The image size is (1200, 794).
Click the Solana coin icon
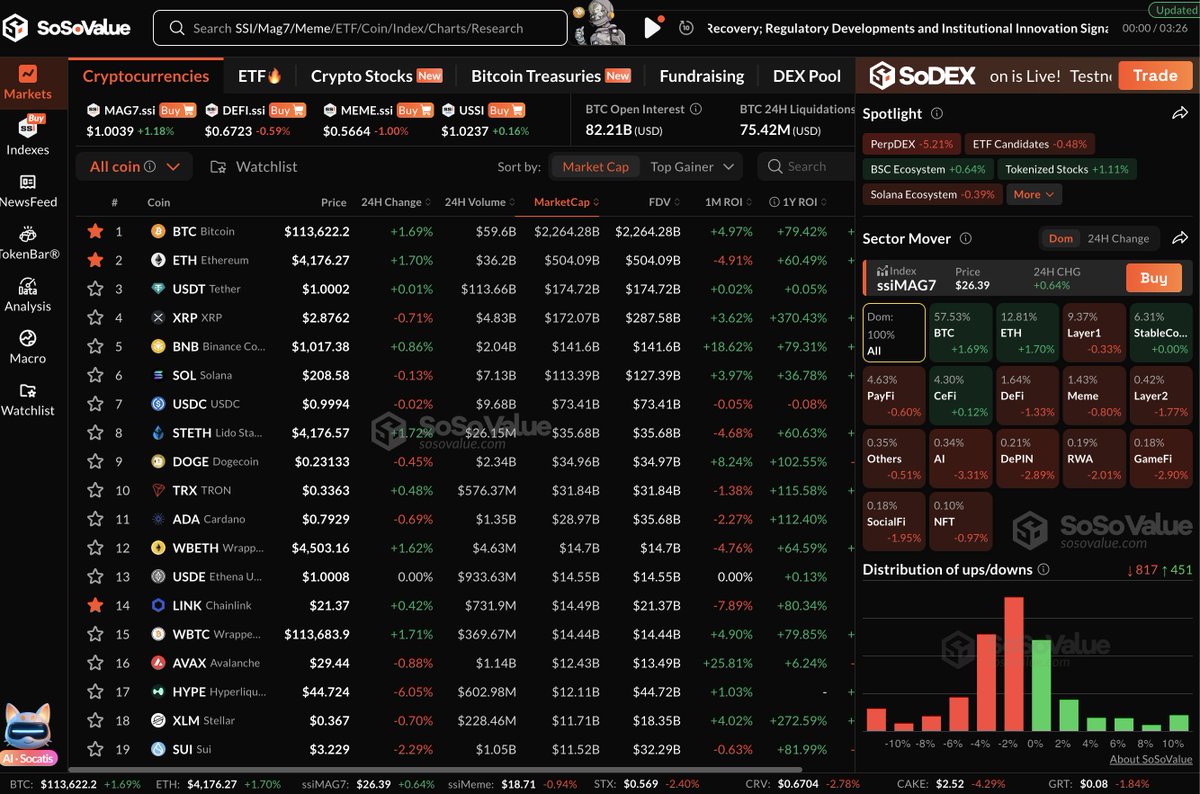[157, 375]
